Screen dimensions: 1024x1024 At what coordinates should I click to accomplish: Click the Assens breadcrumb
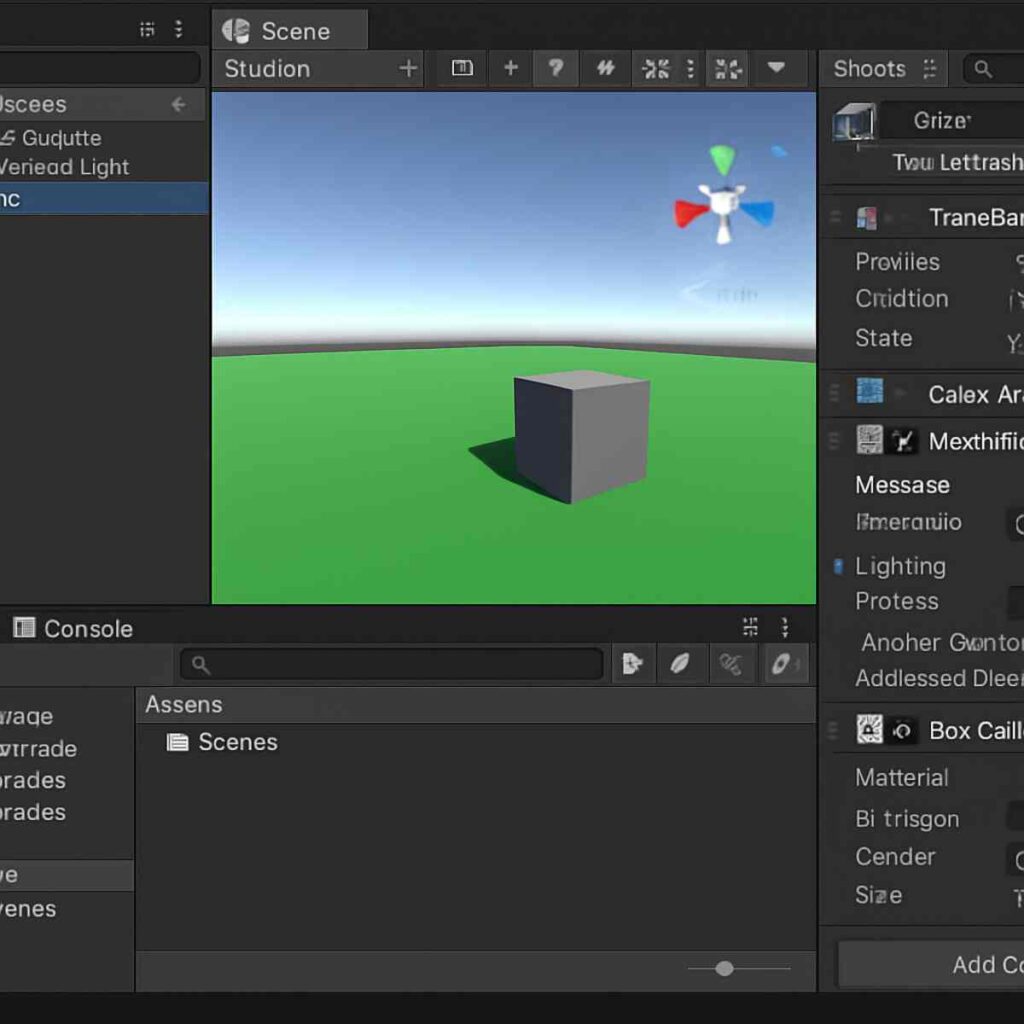pyautogui.click(x=184, y=704)
